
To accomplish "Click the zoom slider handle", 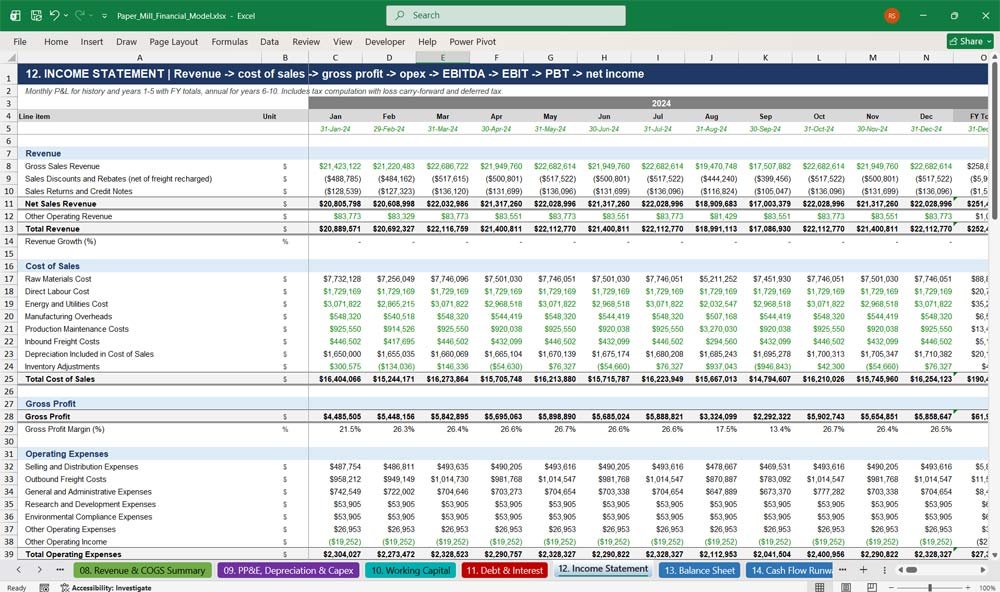I will (x=930, y=587).
